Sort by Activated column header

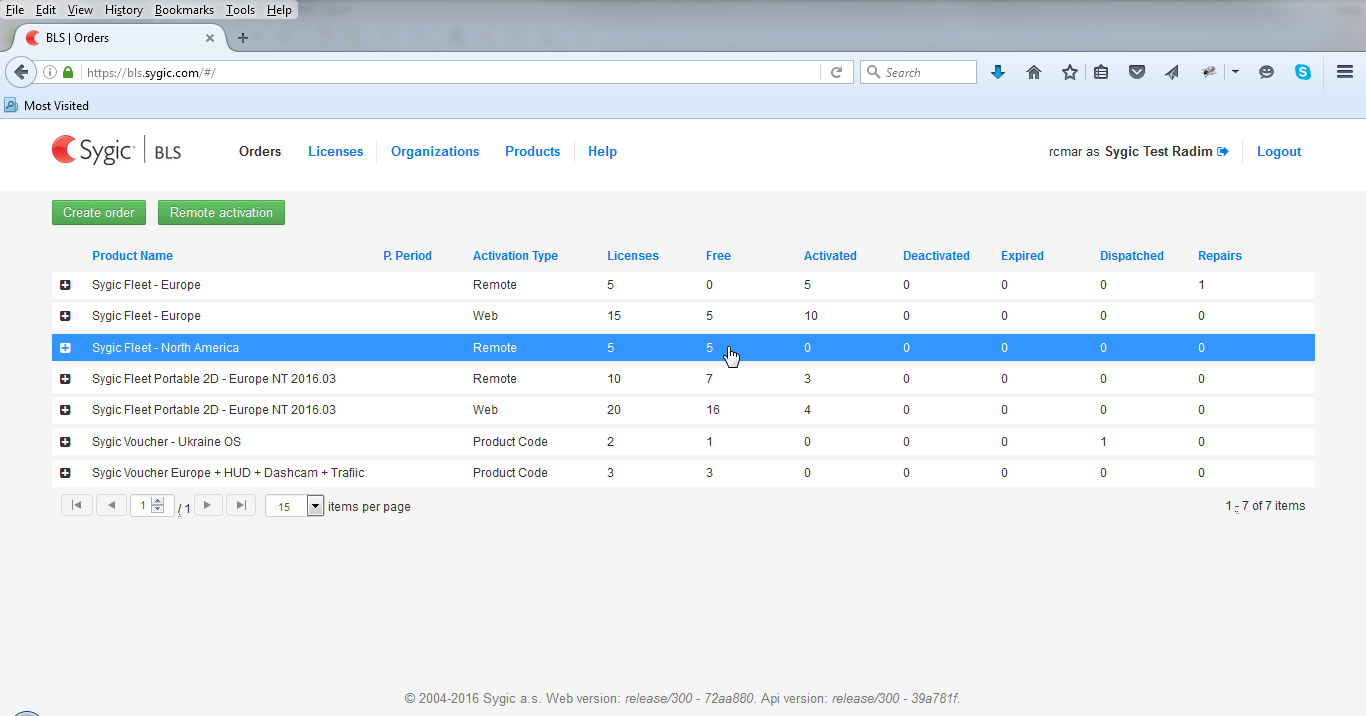click(830, 256)
